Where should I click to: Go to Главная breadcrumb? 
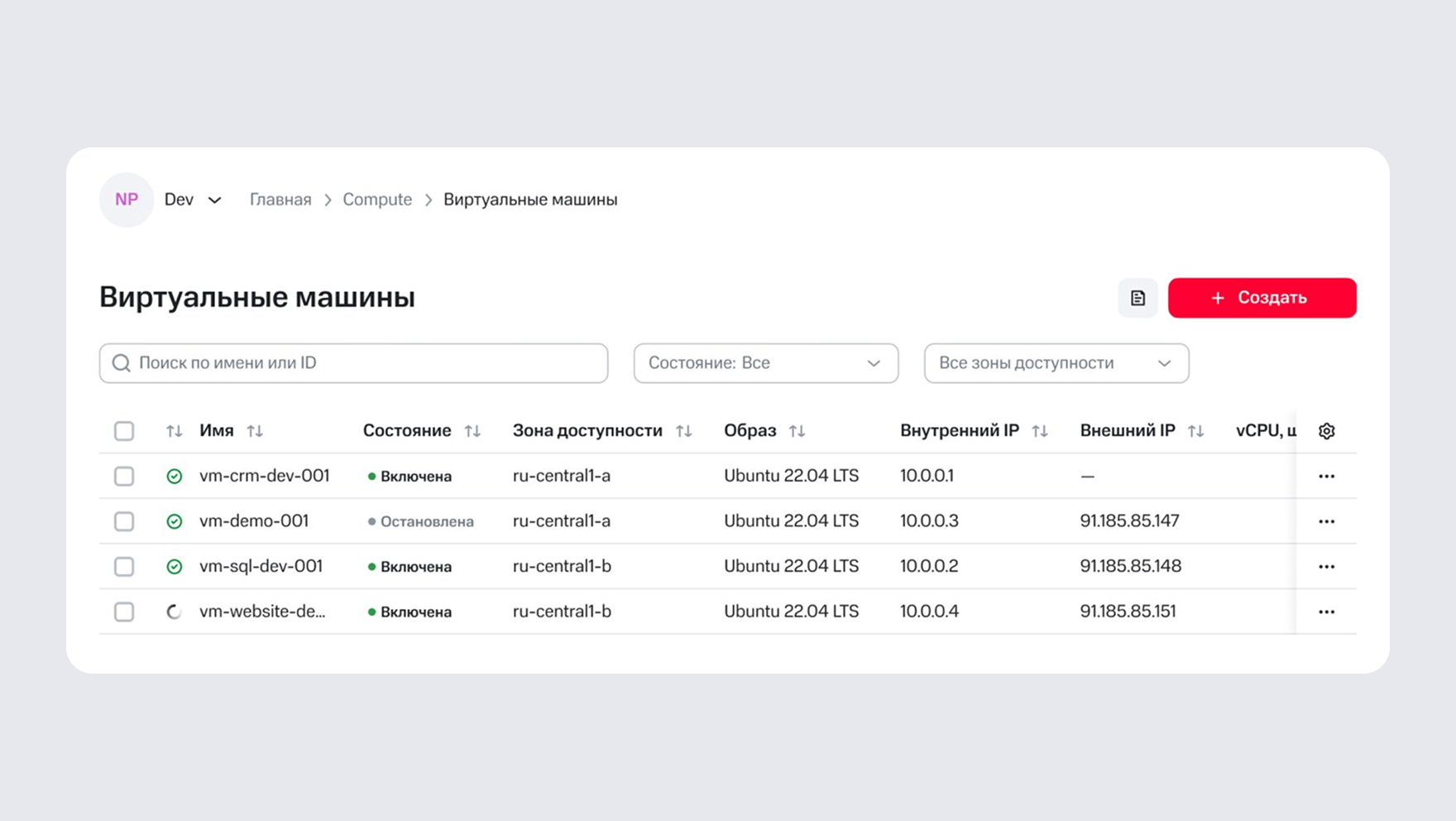click(x=280, y=200)
